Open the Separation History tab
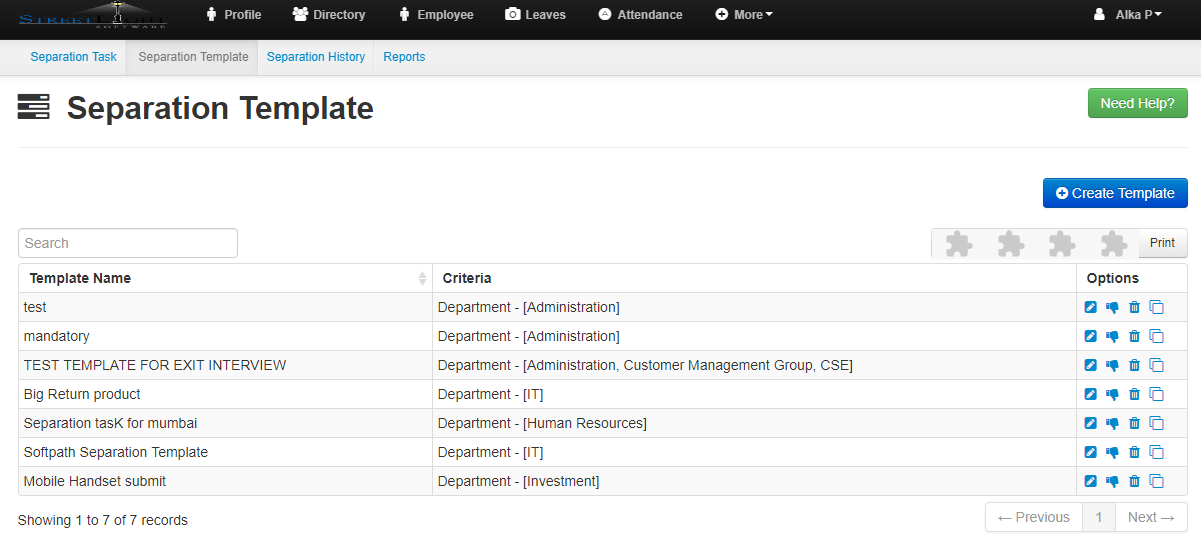Image resolution: width=1201 pixels, height=539 pixels. click(316, 57)
